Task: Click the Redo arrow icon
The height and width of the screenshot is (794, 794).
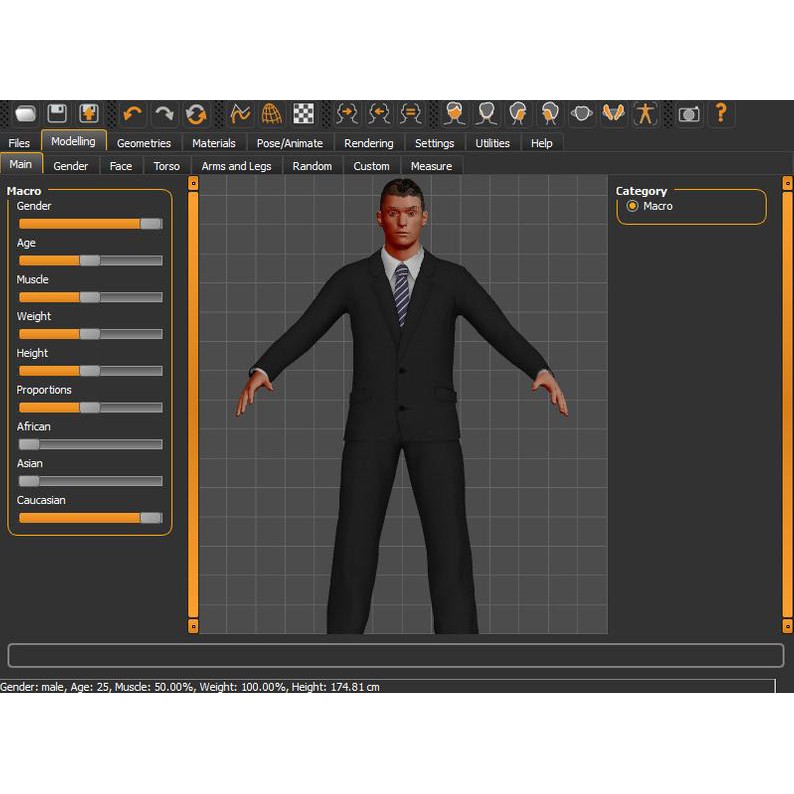Action: 164,114
